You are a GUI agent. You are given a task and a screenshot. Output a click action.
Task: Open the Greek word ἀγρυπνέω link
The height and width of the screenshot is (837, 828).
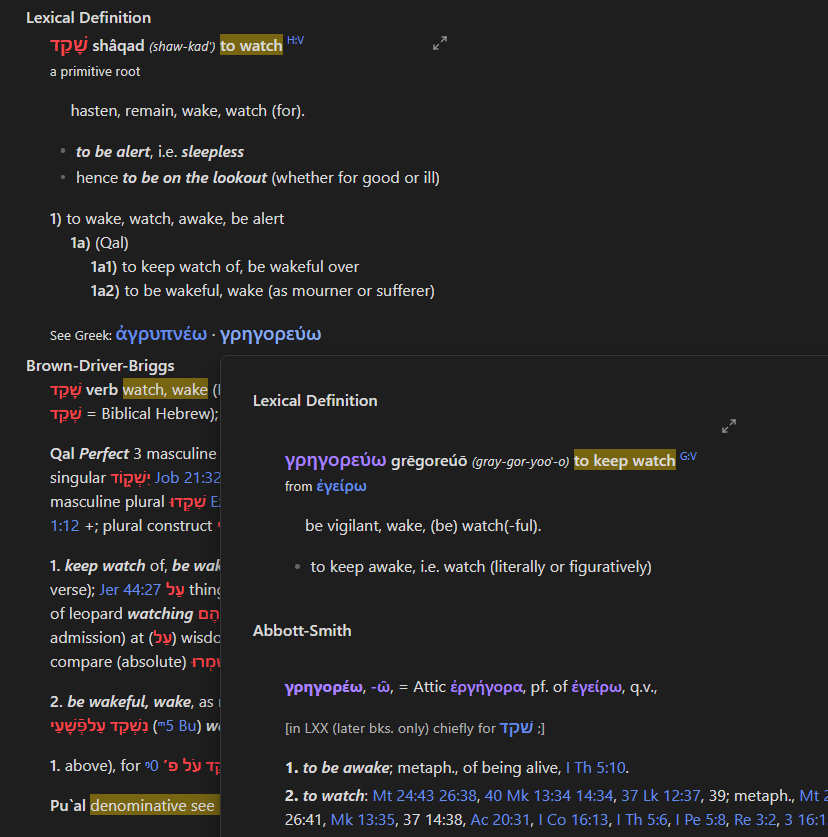(x=161, y=334)
